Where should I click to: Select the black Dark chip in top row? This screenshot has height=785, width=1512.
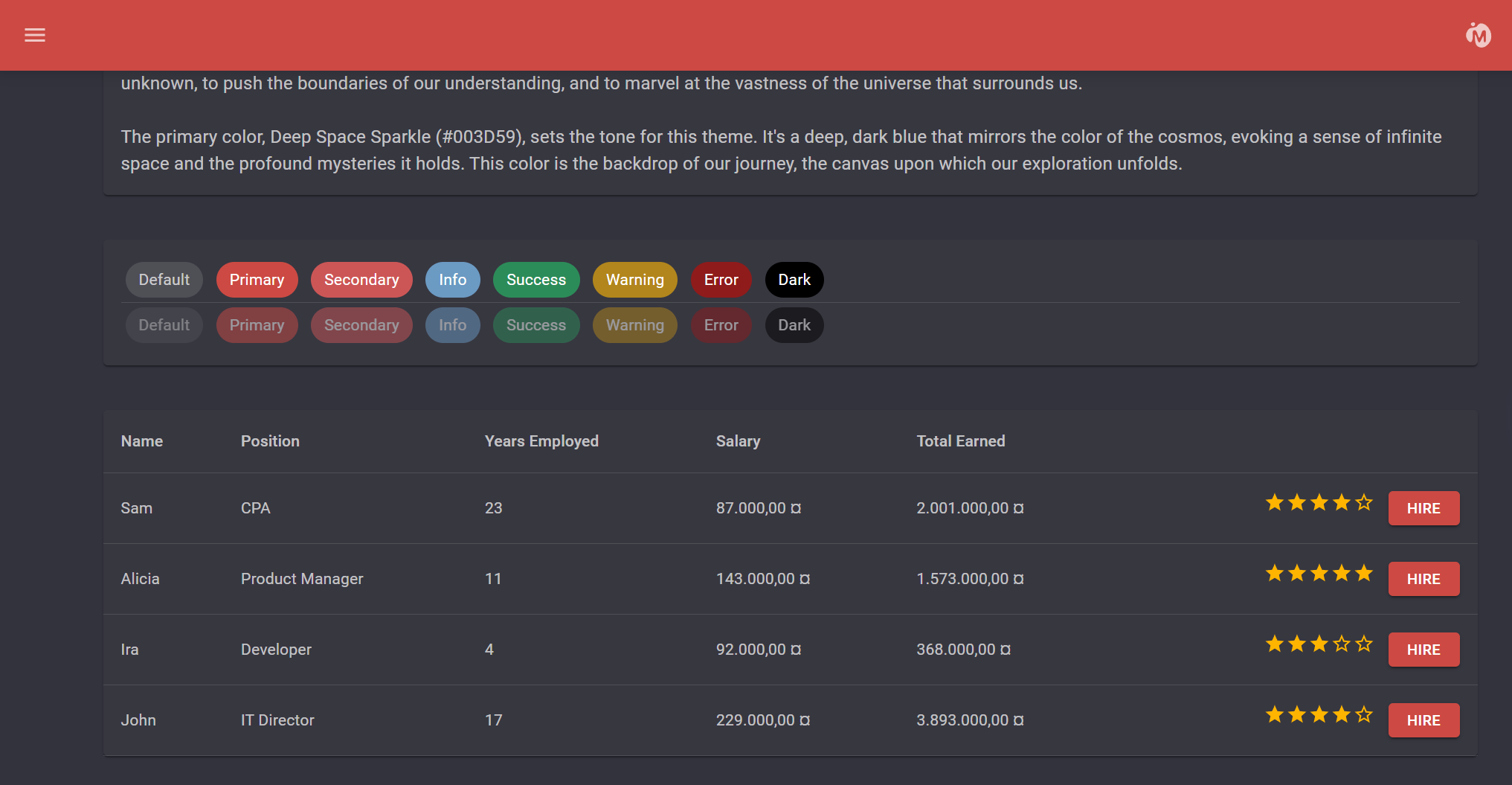point(794,280)
